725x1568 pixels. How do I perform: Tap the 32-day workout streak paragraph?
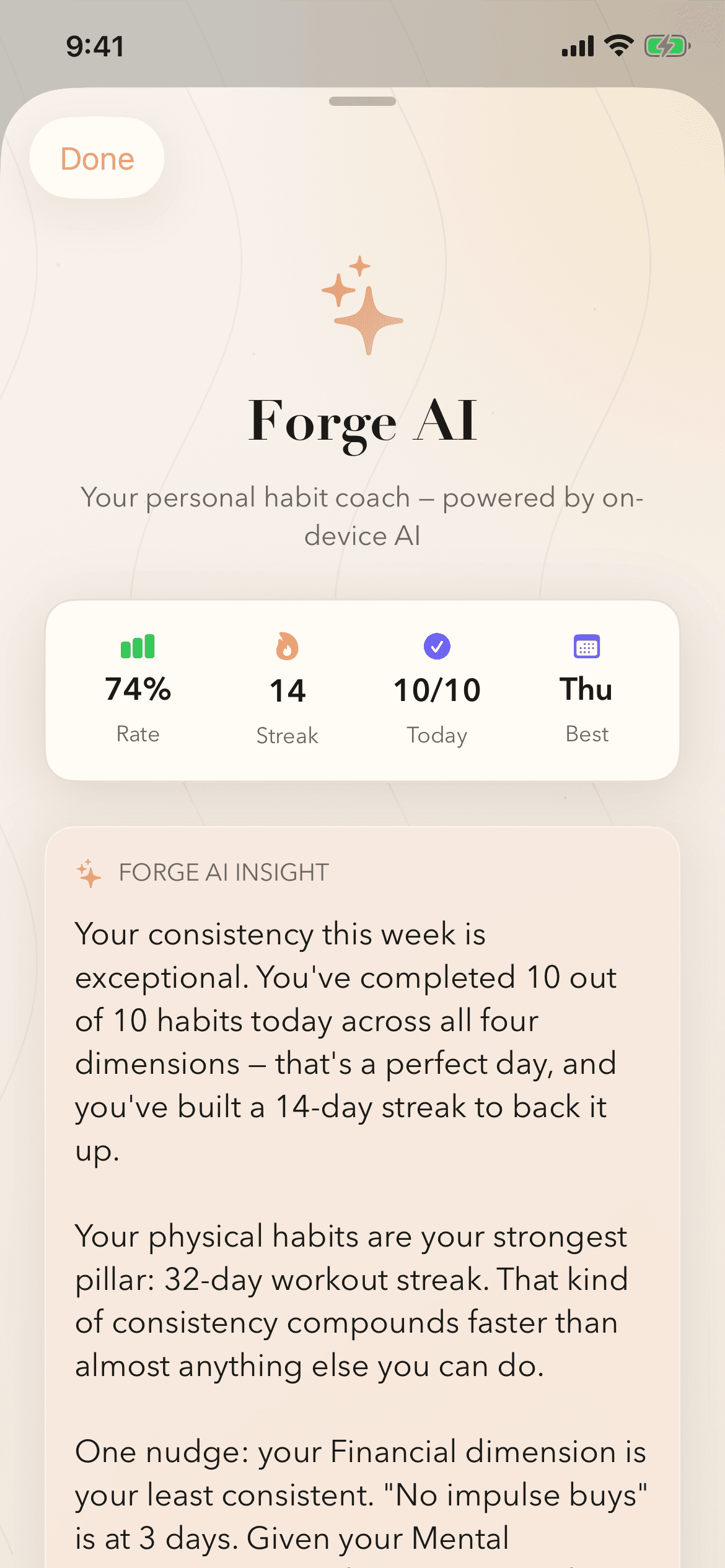click(x=351, y=1301)
